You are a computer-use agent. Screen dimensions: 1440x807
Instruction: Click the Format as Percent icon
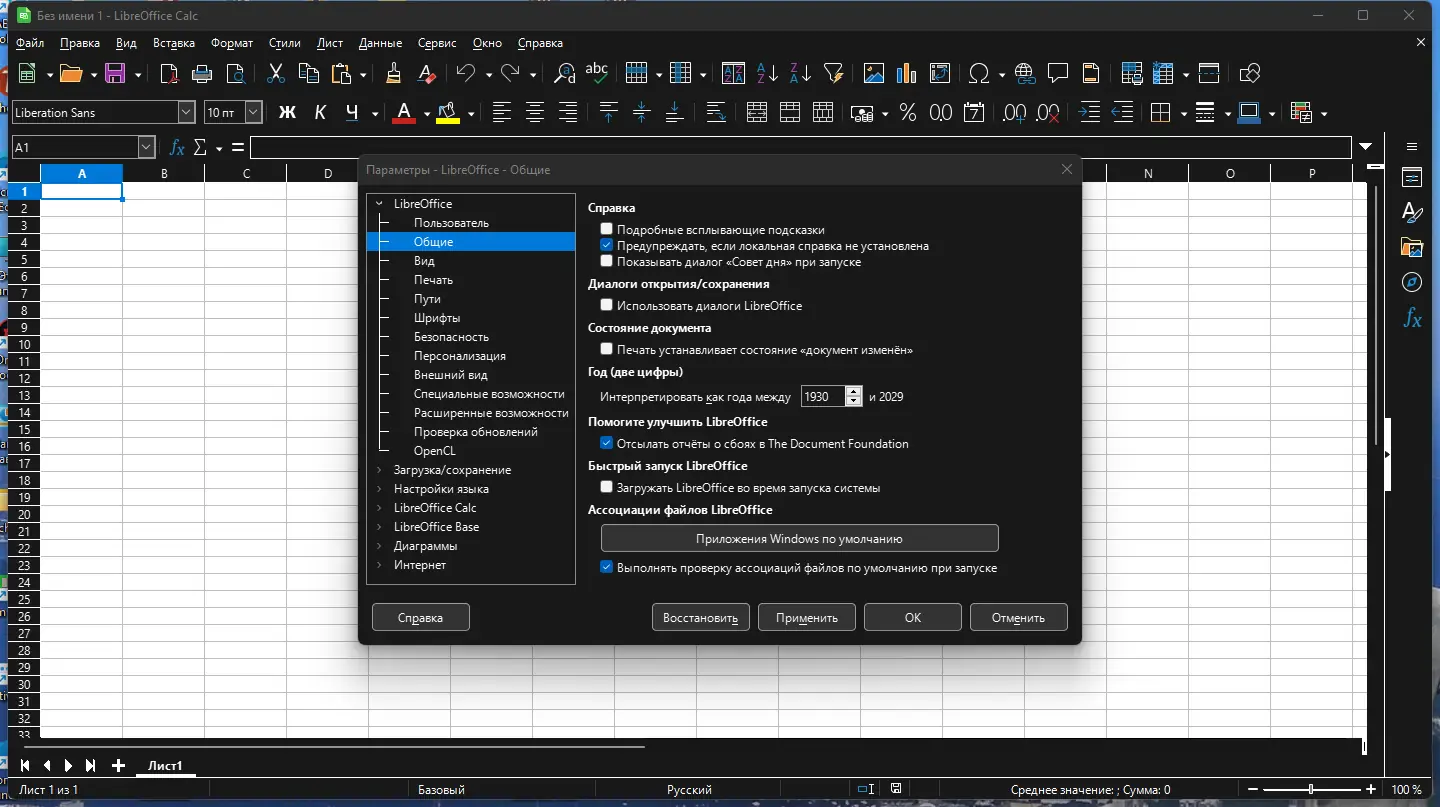[x=908, y=113]
